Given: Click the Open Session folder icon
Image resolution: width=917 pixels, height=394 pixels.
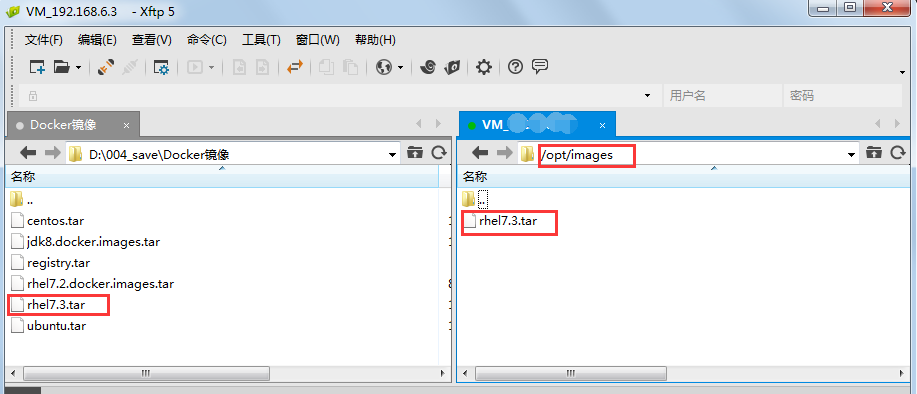Looking at the screenshot, I should [61, 67].
